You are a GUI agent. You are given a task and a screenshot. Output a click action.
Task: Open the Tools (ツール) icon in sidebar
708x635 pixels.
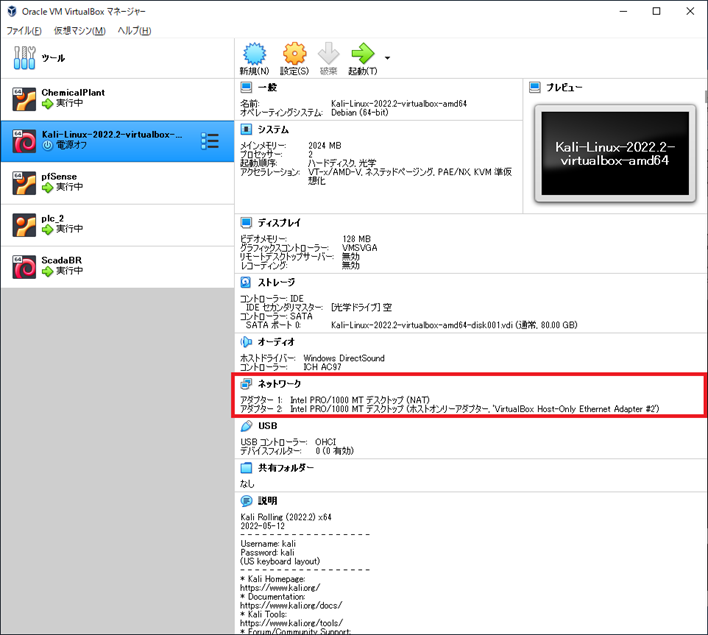click(24, 58)
